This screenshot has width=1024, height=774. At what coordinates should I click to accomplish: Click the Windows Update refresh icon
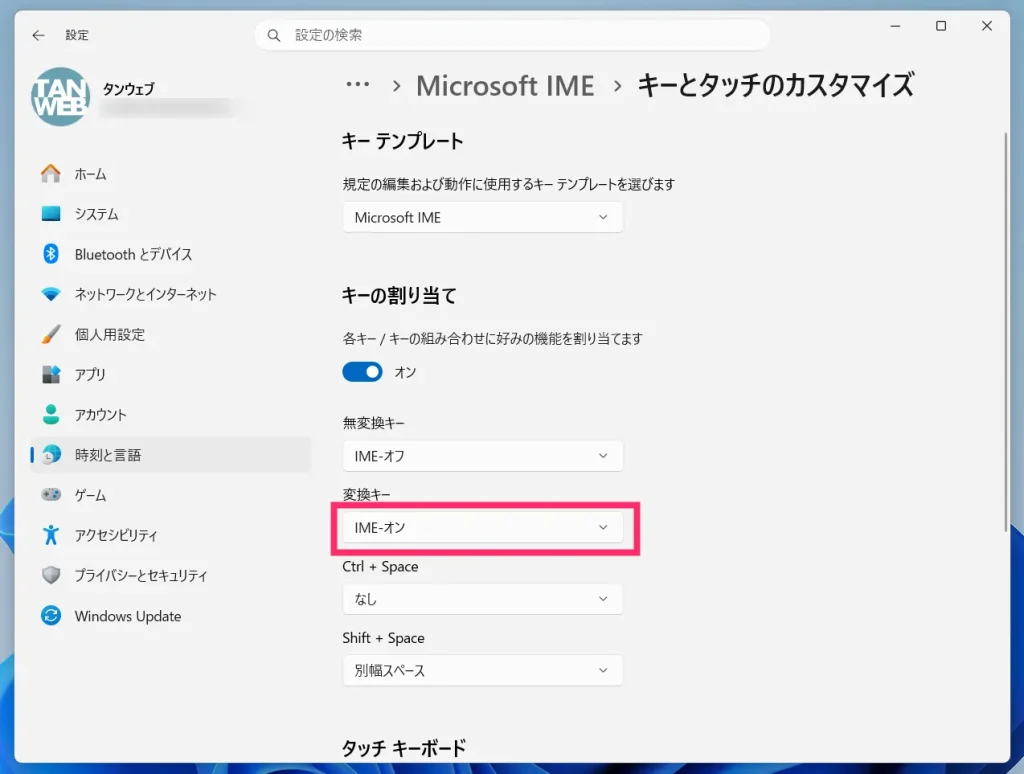click(x=51, y=615)
